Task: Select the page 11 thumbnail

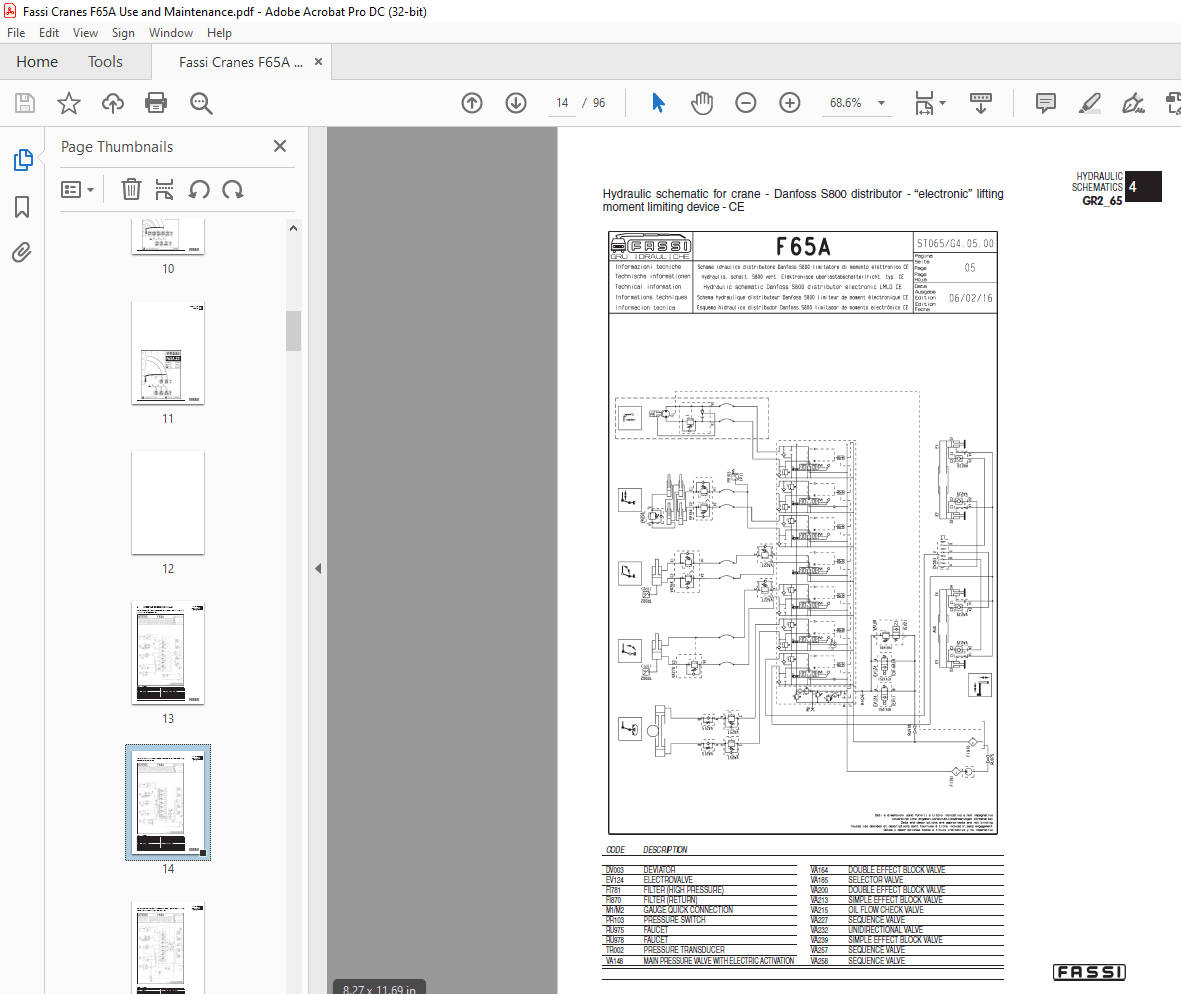Action: click(167, 353)
